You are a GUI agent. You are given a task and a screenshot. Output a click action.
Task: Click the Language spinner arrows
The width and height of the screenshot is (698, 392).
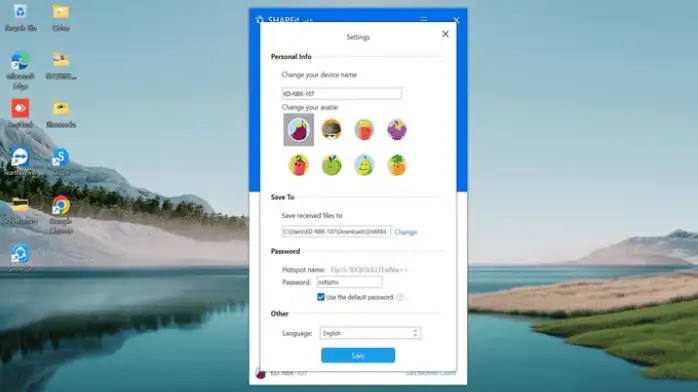click(x=415, y=333)
